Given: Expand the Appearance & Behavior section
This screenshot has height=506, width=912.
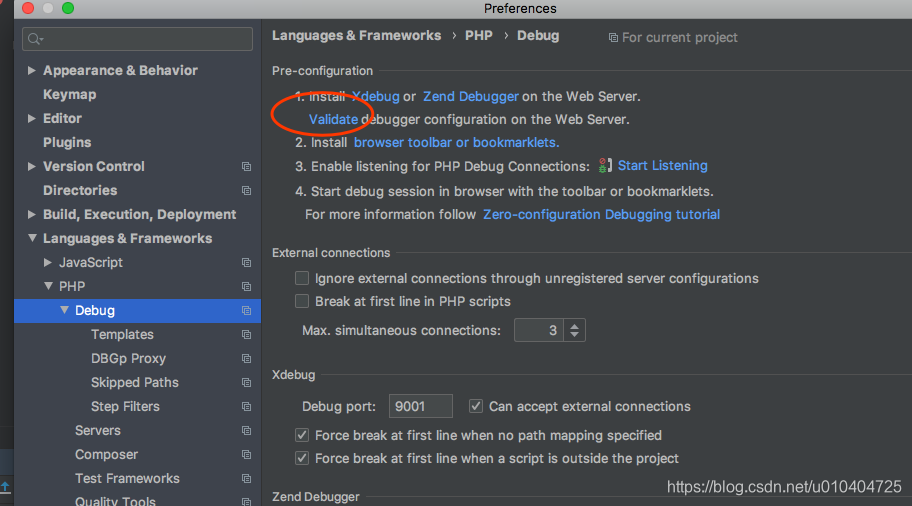Looking at the screenshot, I should pyautogui.click(x=31, y=70).
